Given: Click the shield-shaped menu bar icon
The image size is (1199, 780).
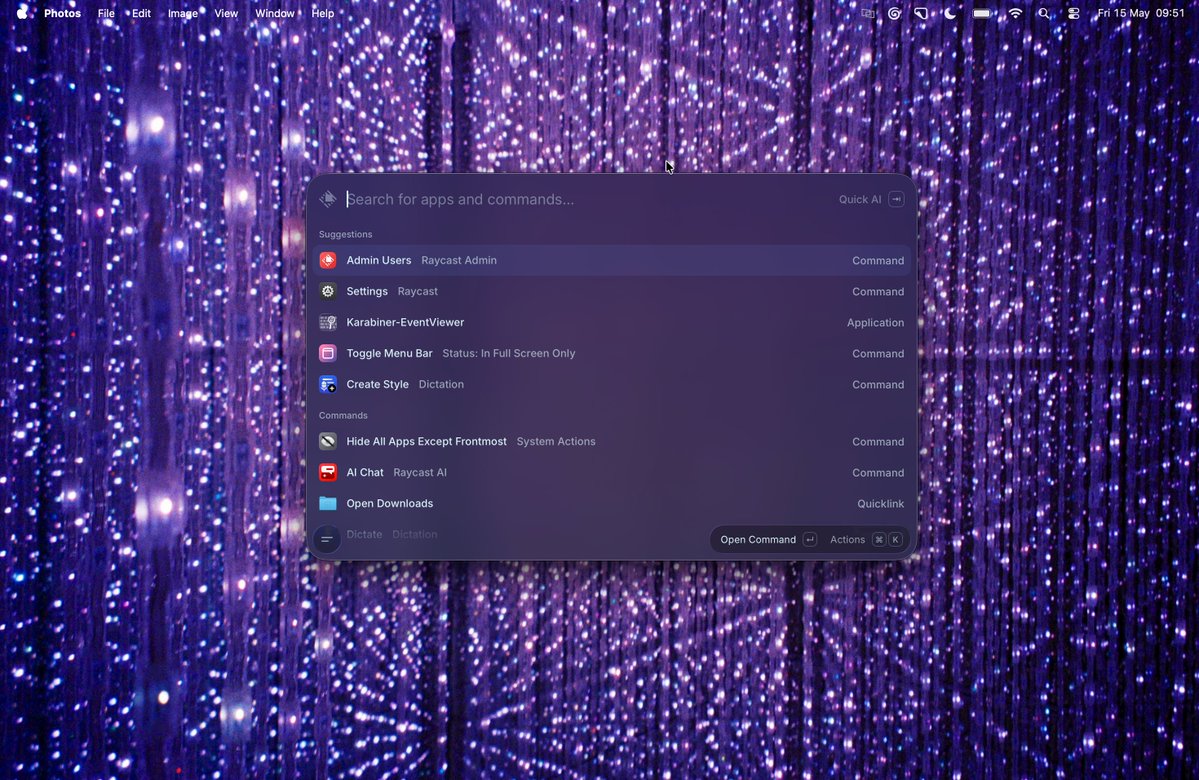Looking at the screenshot, I should click(921, 13).
